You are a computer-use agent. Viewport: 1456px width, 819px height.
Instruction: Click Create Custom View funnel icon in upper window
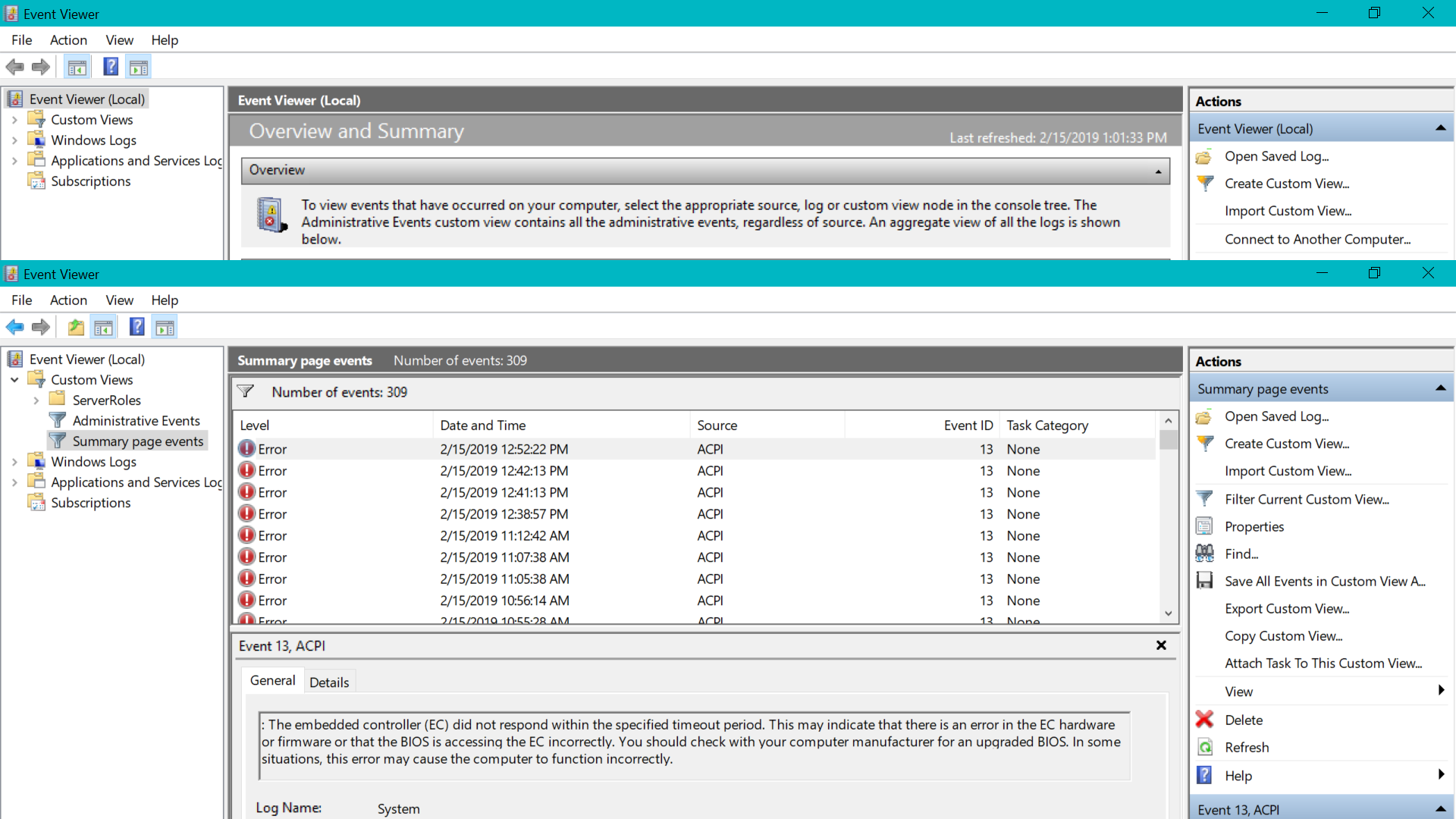click(1204, 184)
